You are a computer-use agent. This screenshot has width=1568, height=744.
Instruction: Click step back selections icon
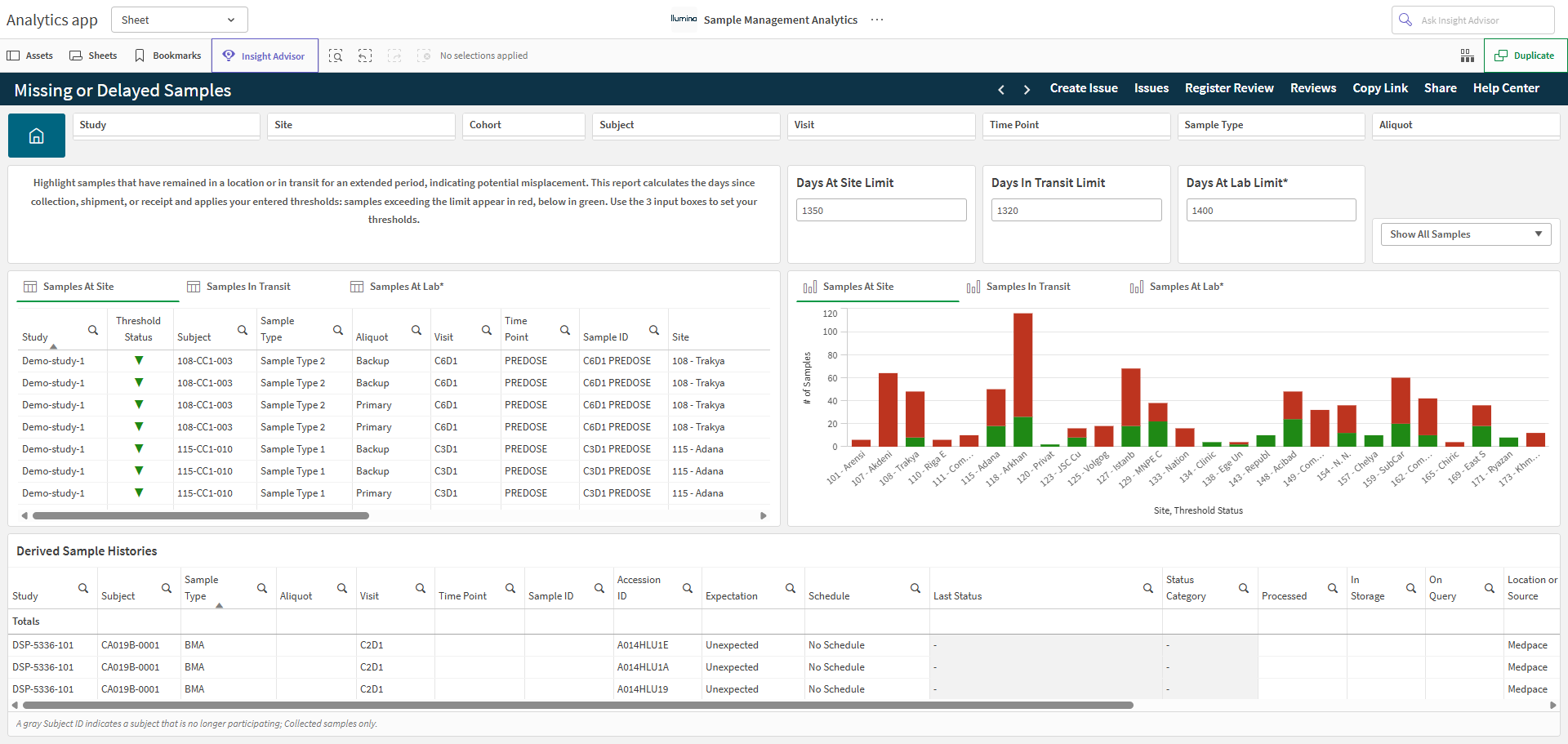pyautogui.click(x=365, y=56)
